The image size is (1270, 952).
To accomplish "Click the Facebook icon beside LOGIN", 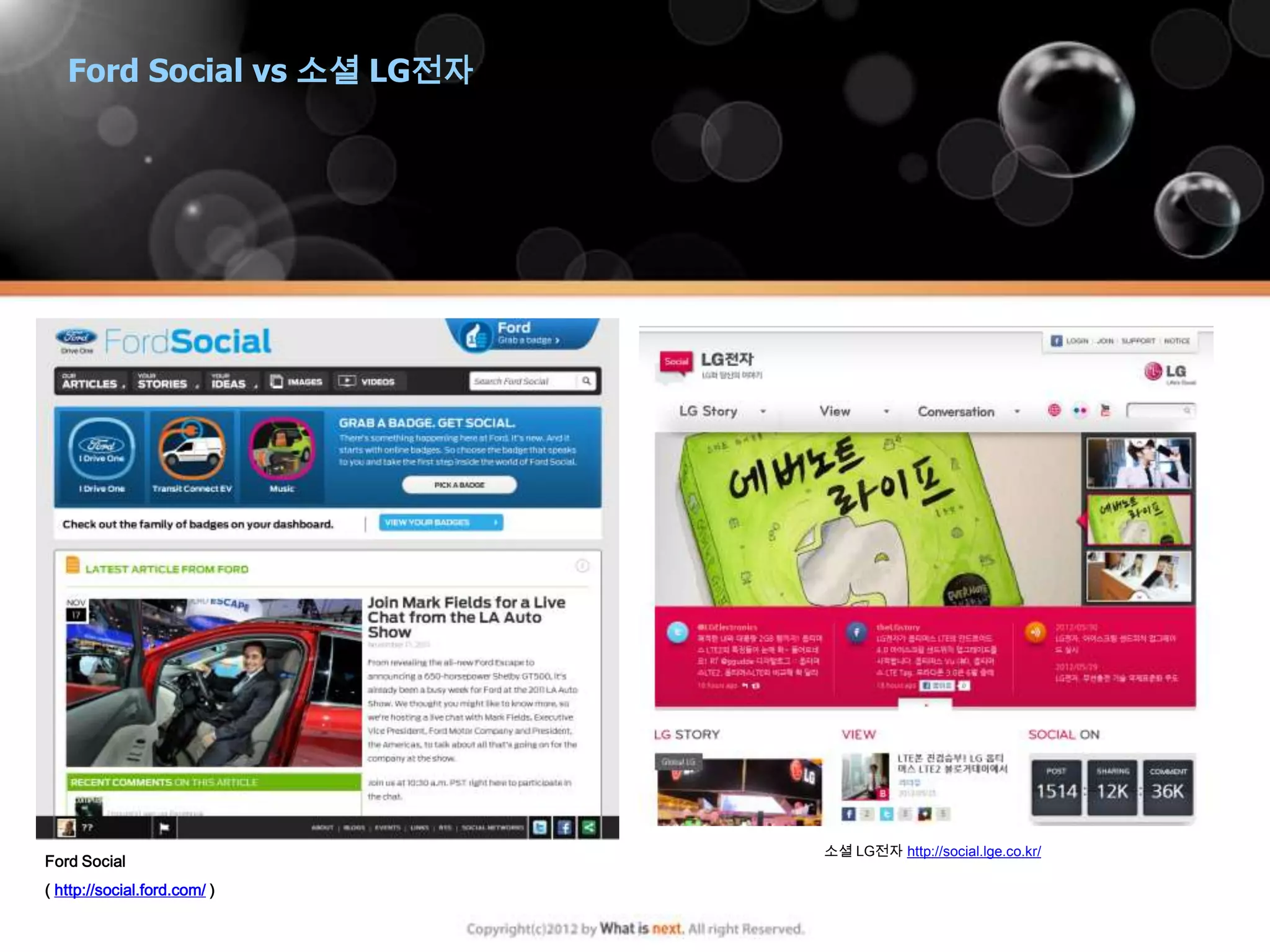I will 1057,341.
